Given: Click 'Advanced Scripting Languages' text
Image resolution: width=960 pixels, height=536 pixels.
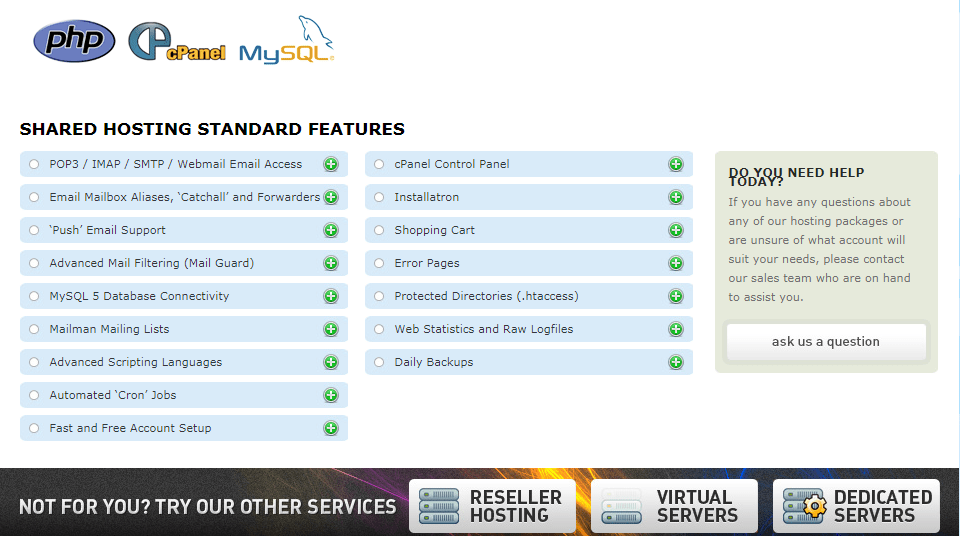Looking at the screenshot, I should pyautogui.click(x=136, y=362).
